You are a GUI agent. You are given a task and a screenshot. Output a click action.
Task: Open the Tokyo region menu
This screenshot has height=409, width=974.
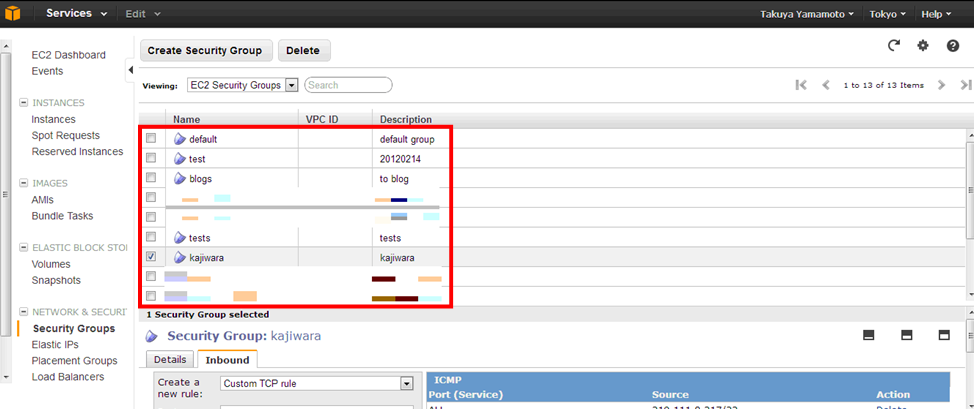pos(888,14)
